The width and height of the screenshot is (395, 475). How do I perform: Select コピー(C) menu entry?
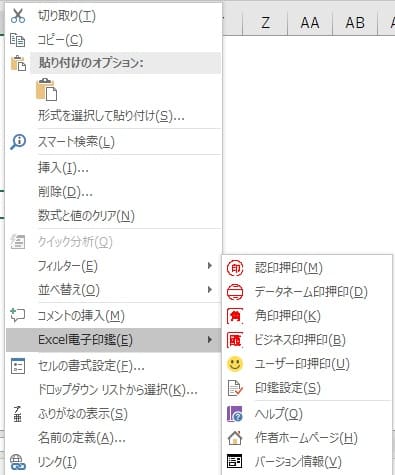click(60, 40)
